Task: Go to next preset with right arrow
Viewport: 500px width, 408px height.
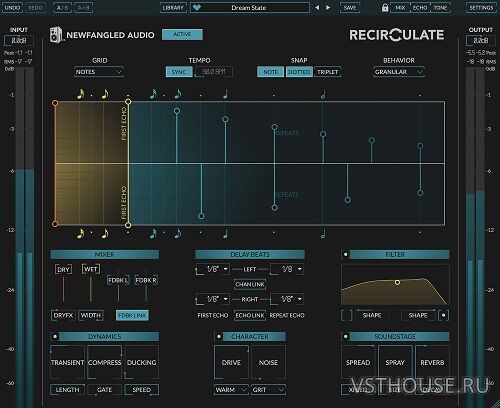Action: point(328,7)
